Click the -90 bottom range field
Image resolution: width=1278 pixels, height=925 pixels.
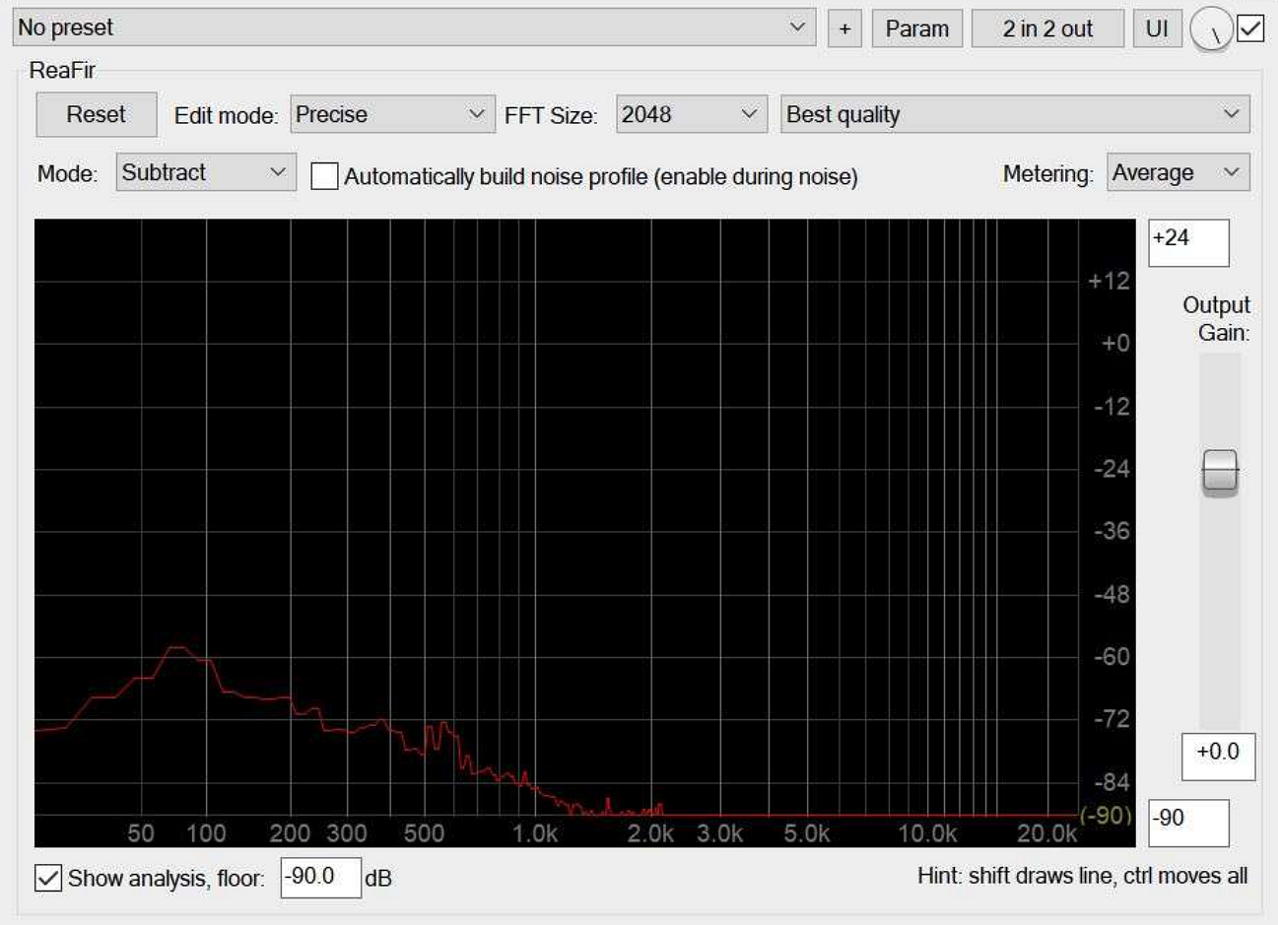pyautogui.click(x=1188, y=821)
